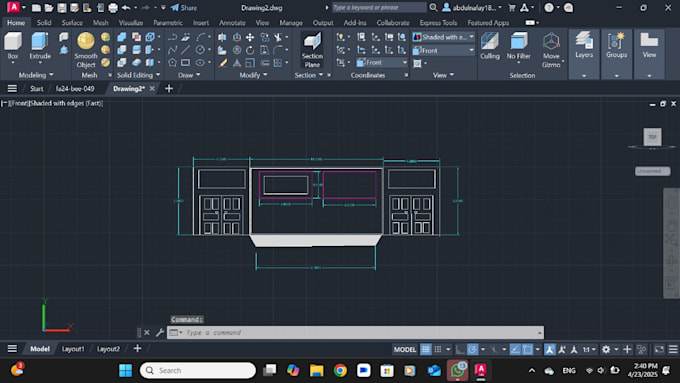Toggle 2D object snap in status bar
Screen dimensions: 680x383
(x=527, y=349)
